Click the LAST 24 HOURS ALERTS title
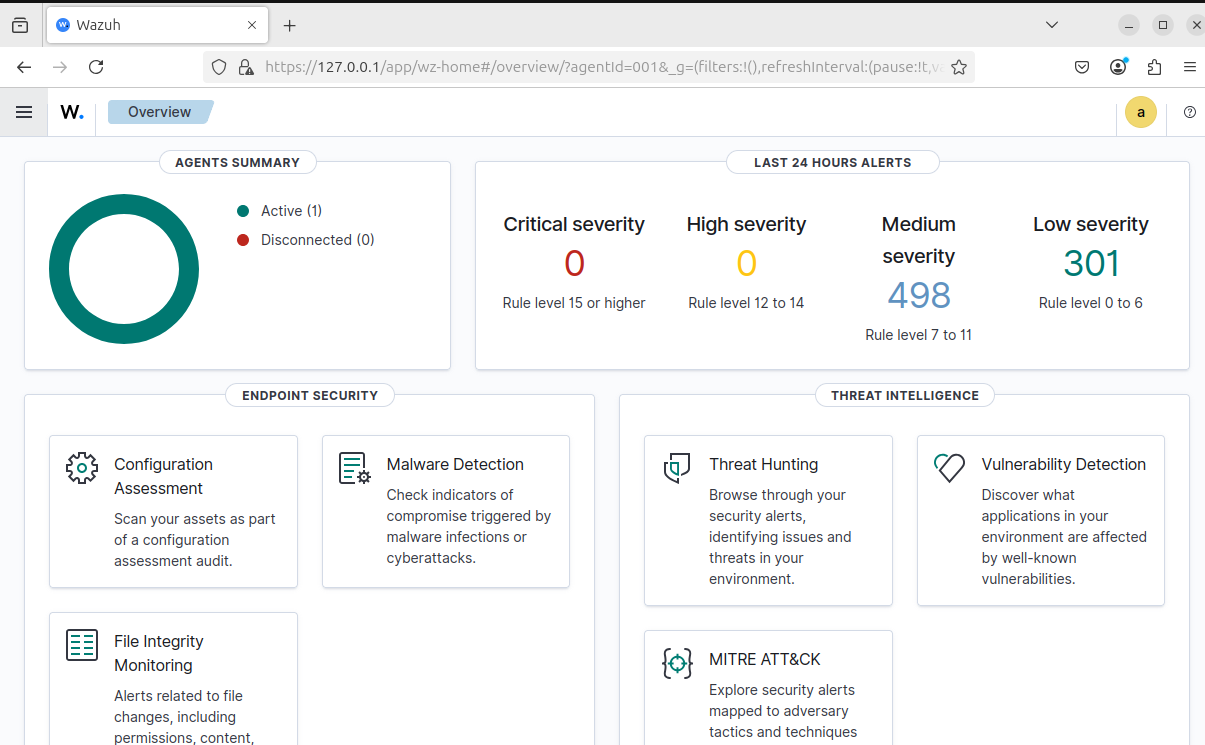The image size is (1205, 745). pyautogui.click(x=833, y=162)
